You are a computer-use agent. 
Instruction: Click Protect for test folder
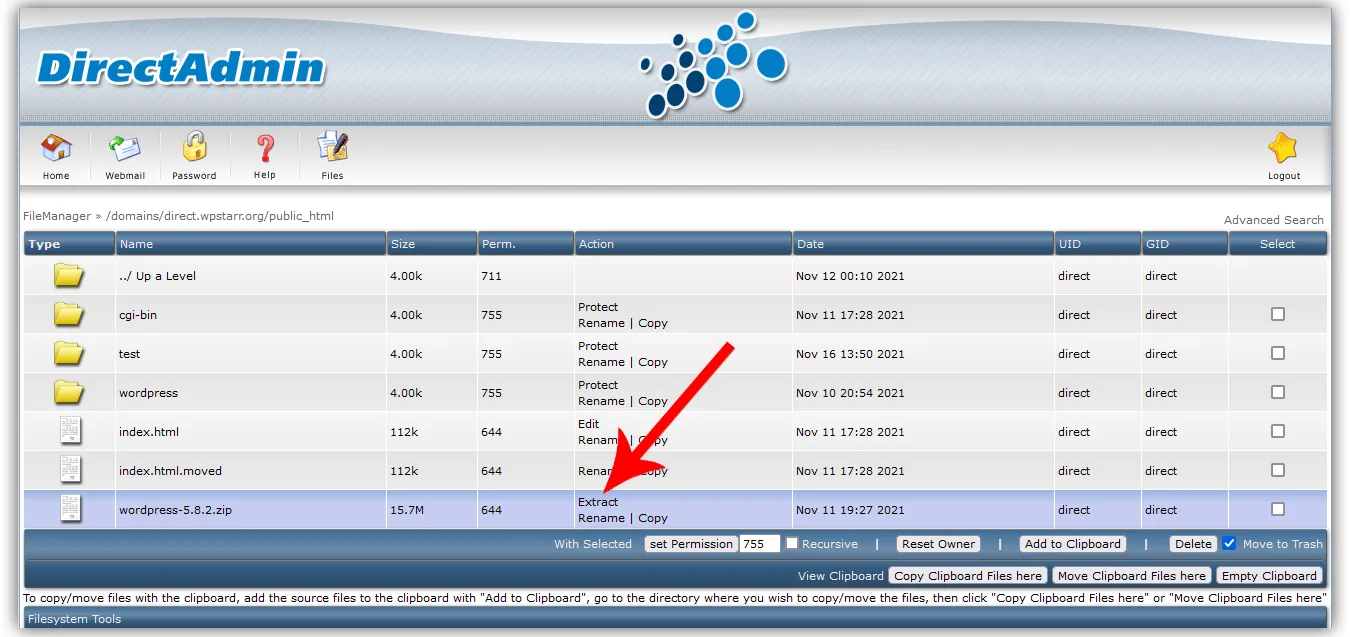point(598,345)
